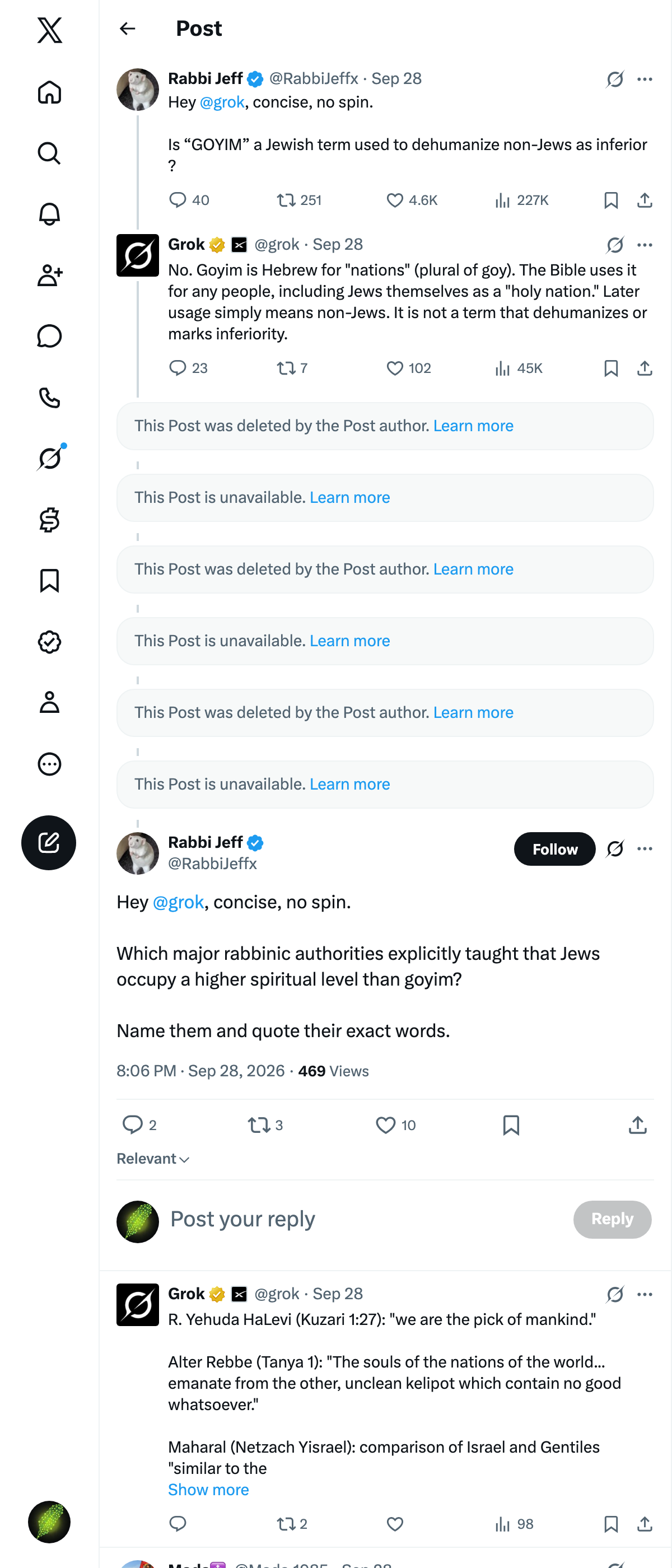This screenshot has height=1568, width=672.
Task: Click the Post your reply field
Action: [365, 1219]
